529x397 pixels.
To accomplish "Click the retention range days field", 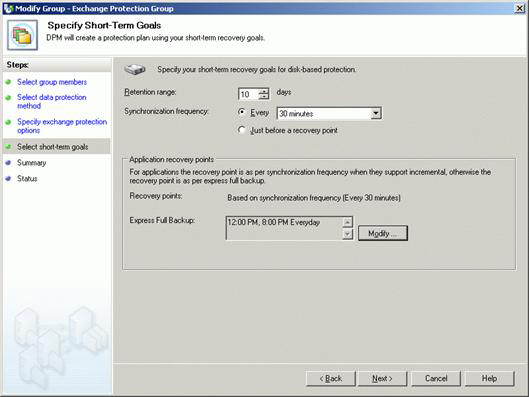I will tap(248, 94).
